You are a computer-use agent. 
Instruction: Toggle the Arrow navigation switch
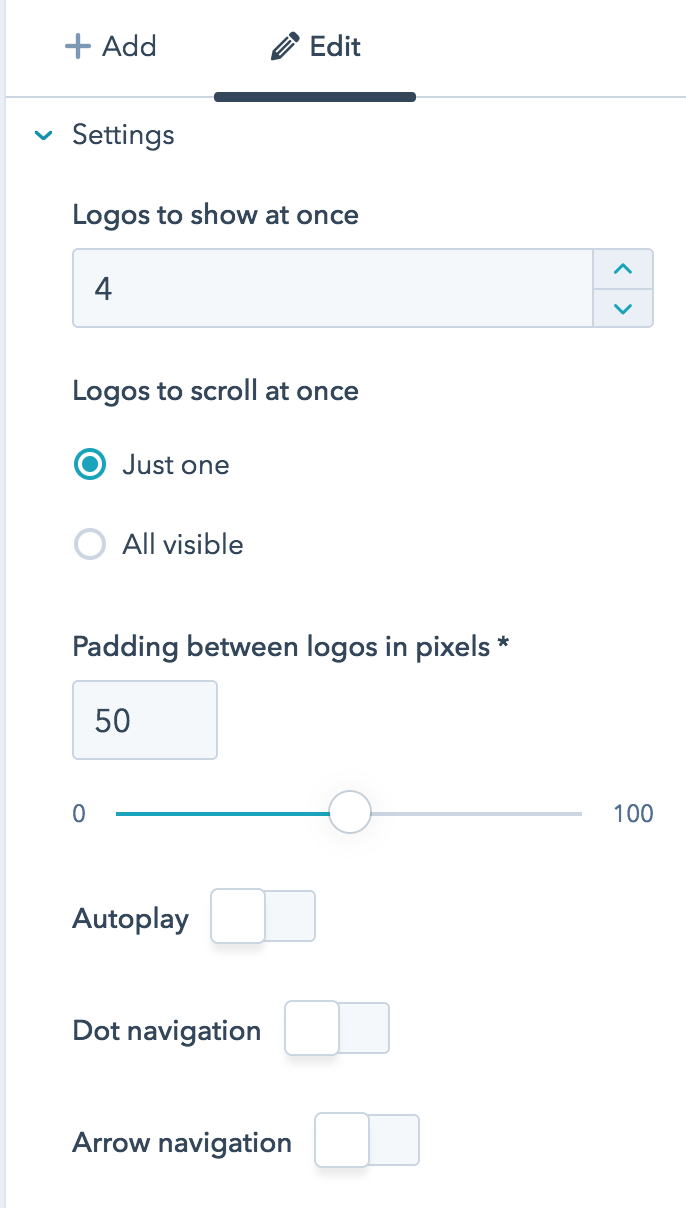coord(367,1141)
